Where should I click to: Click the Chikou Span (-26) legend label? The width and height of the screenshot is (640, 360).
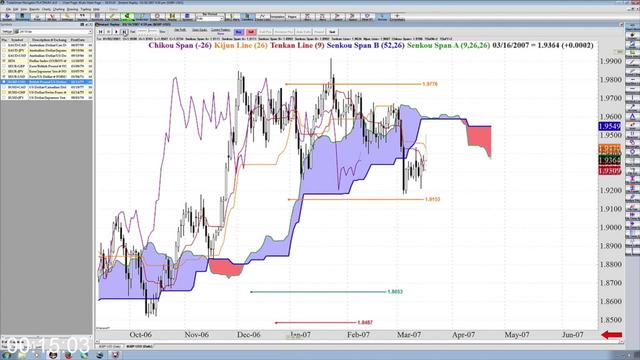(x=180, y=45)
